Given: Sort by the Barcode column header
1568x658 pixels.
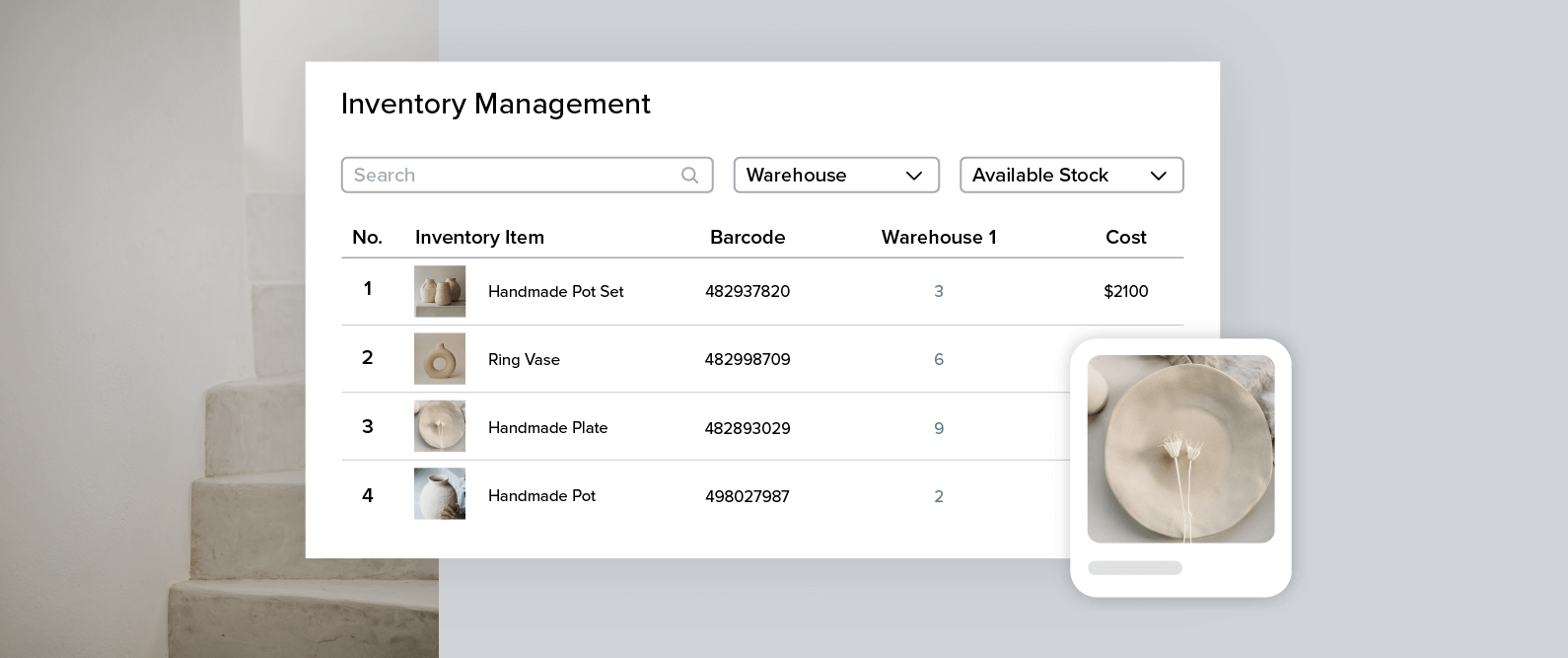Looking at the screenshot, I should pyautogui.click(x=748, y=238).
